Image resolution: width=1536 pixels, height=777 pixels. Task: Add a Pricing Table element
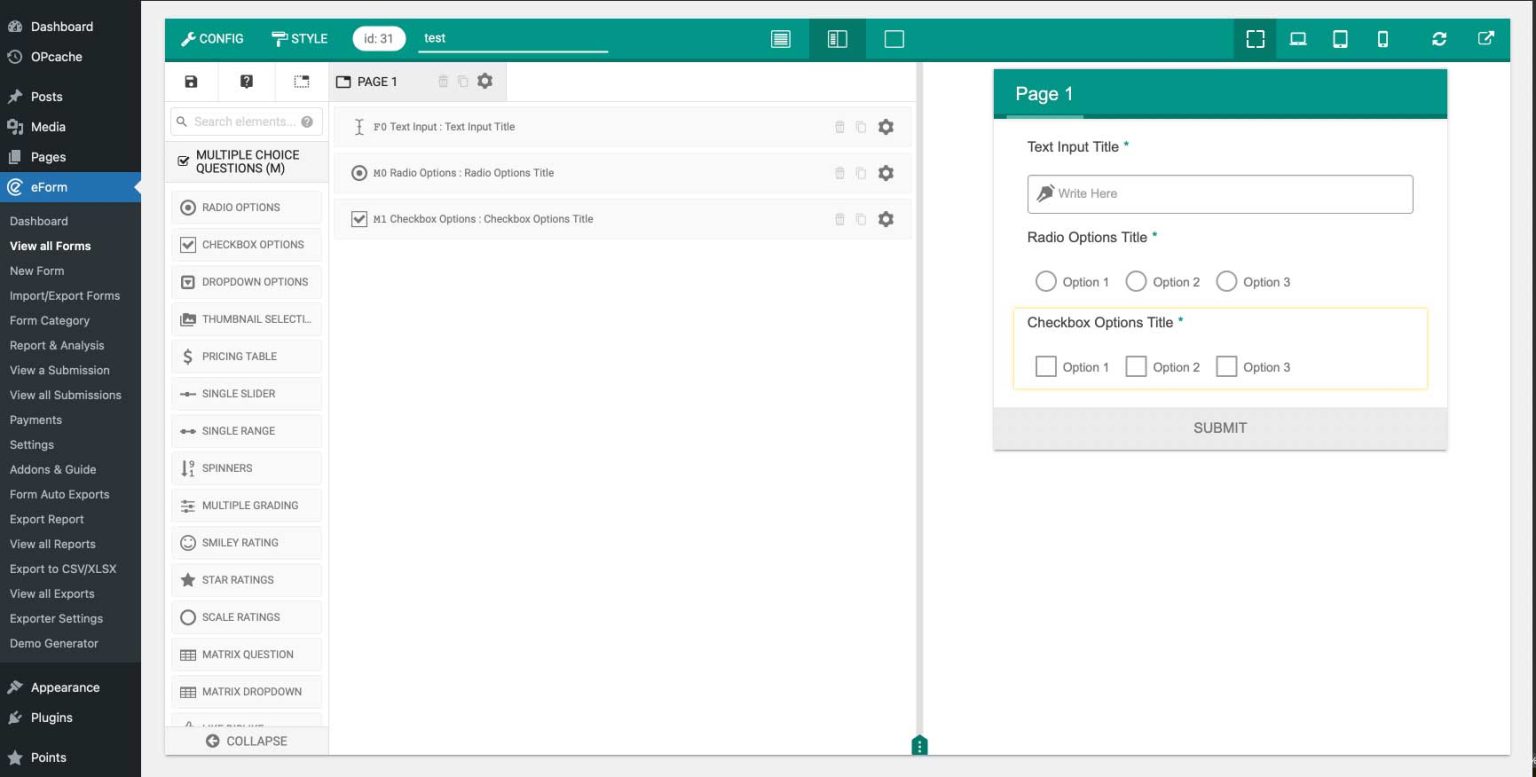pyautogui.click(x=246, y=357)
